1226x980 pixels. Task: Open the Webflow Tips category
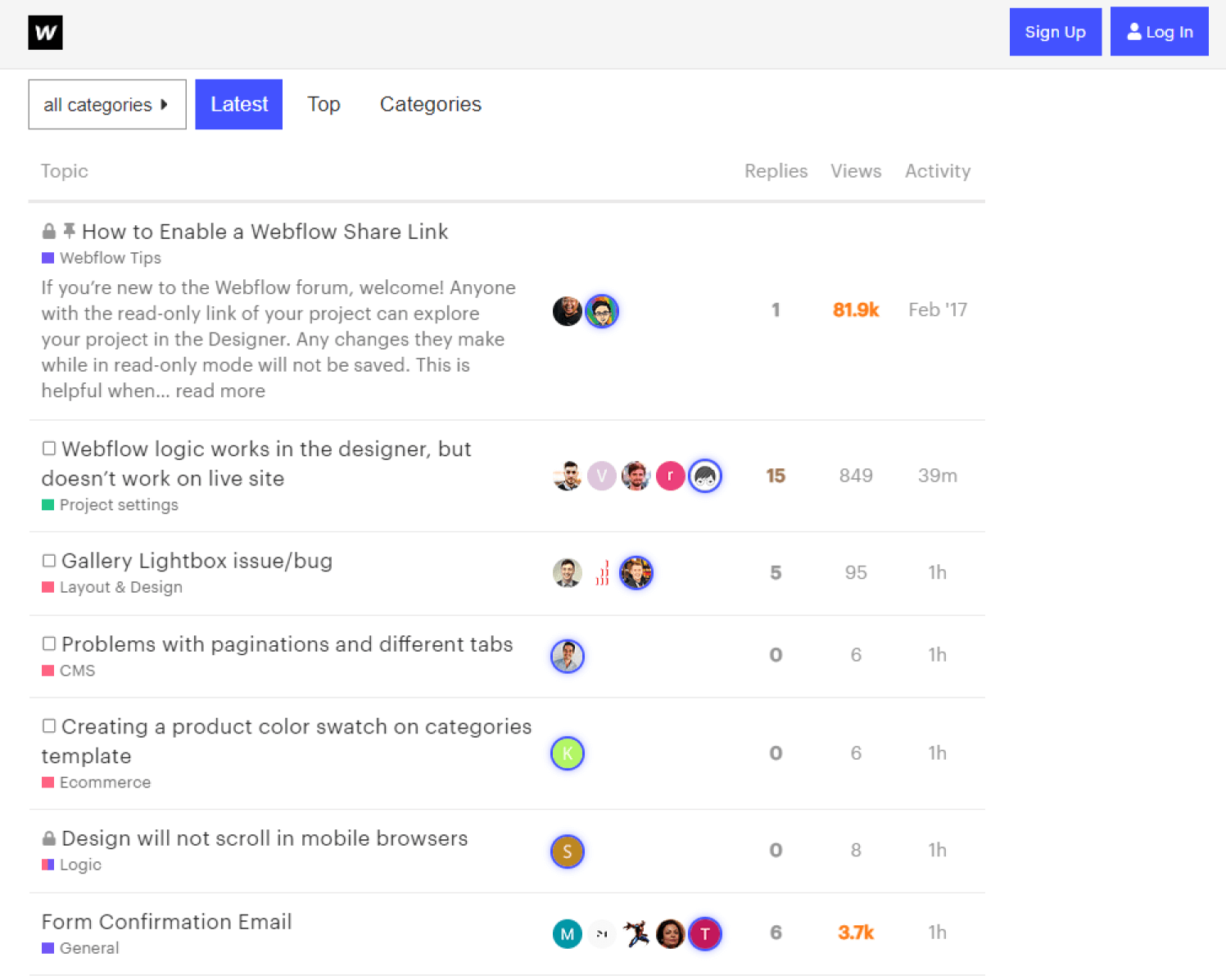[102, 258]
